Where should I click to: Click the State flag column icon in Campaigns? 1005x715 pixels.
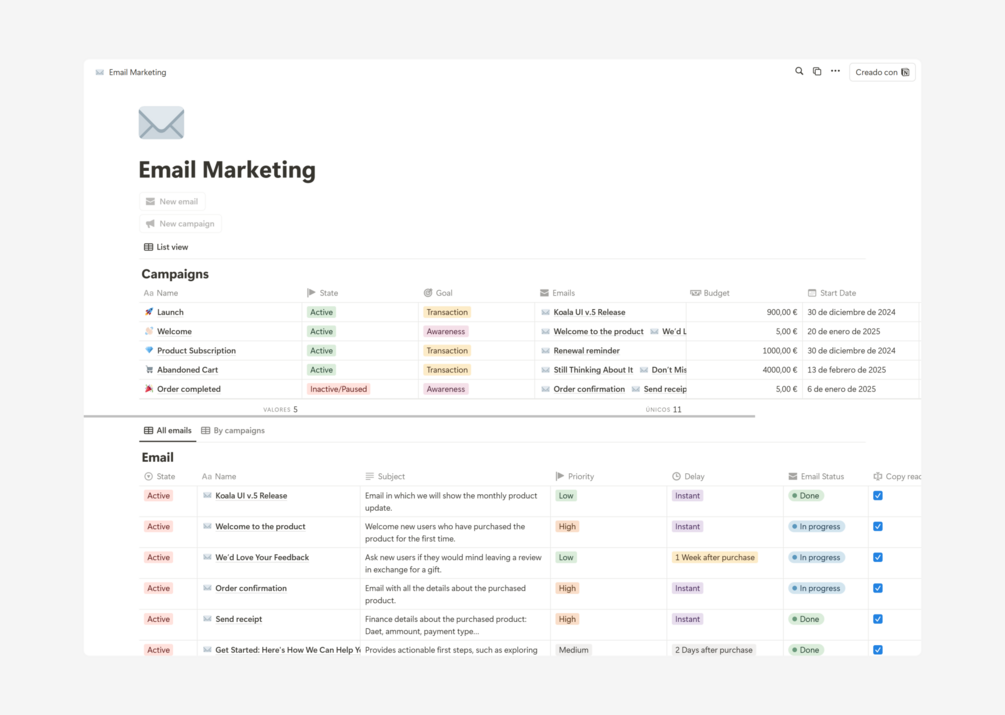click(x=311, y=293)
